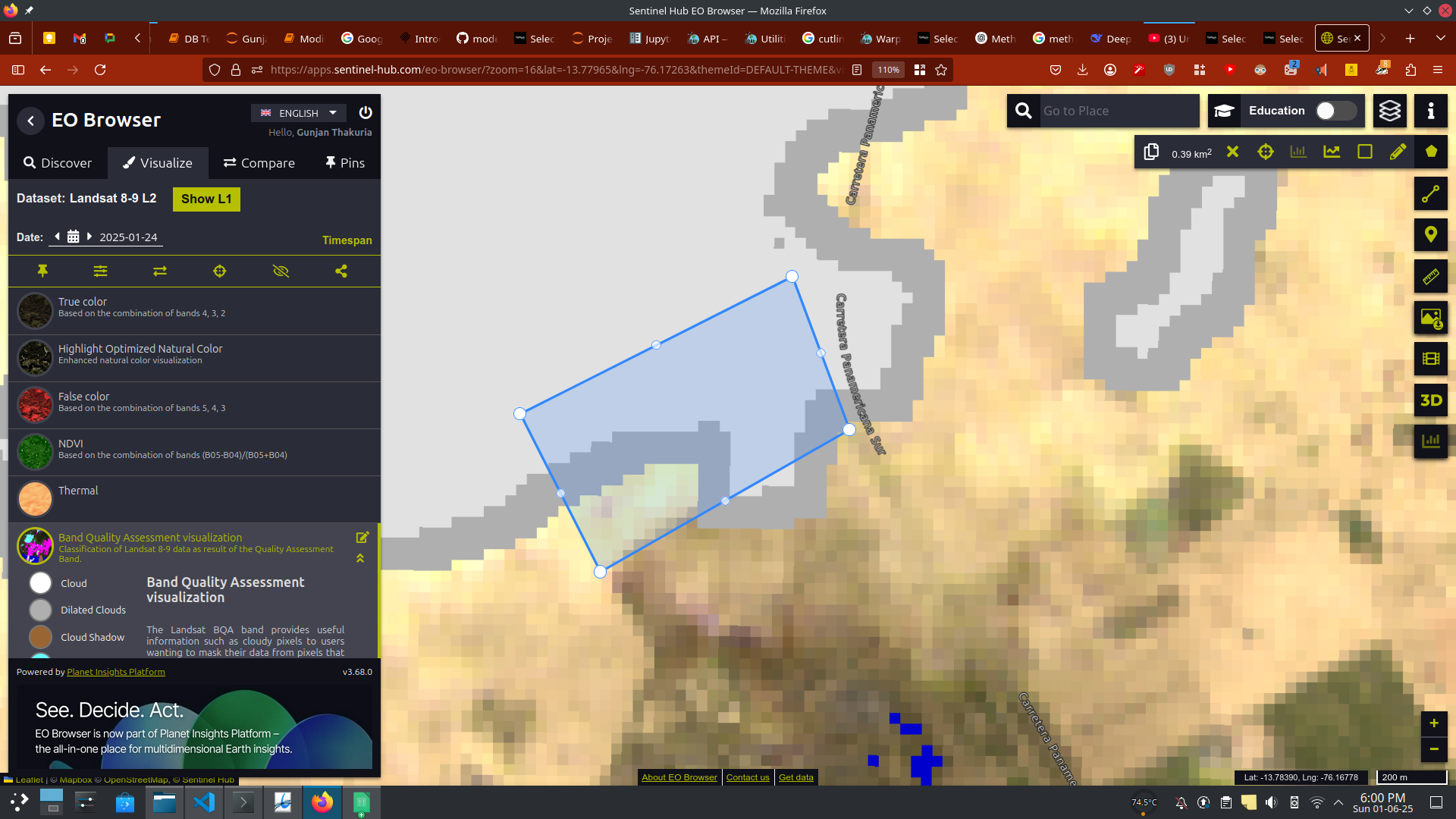The width and height of the screenshot is (1456, 819).
Task: Zoom in on the map
Action: click(x=1434, y=723)
